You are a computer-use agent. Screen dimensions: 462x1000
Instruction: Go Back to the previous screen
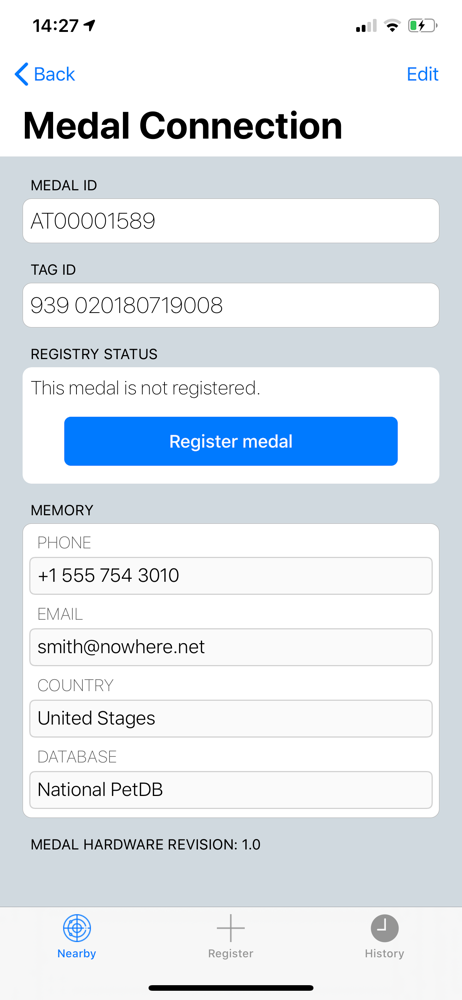tap(45, 74)
